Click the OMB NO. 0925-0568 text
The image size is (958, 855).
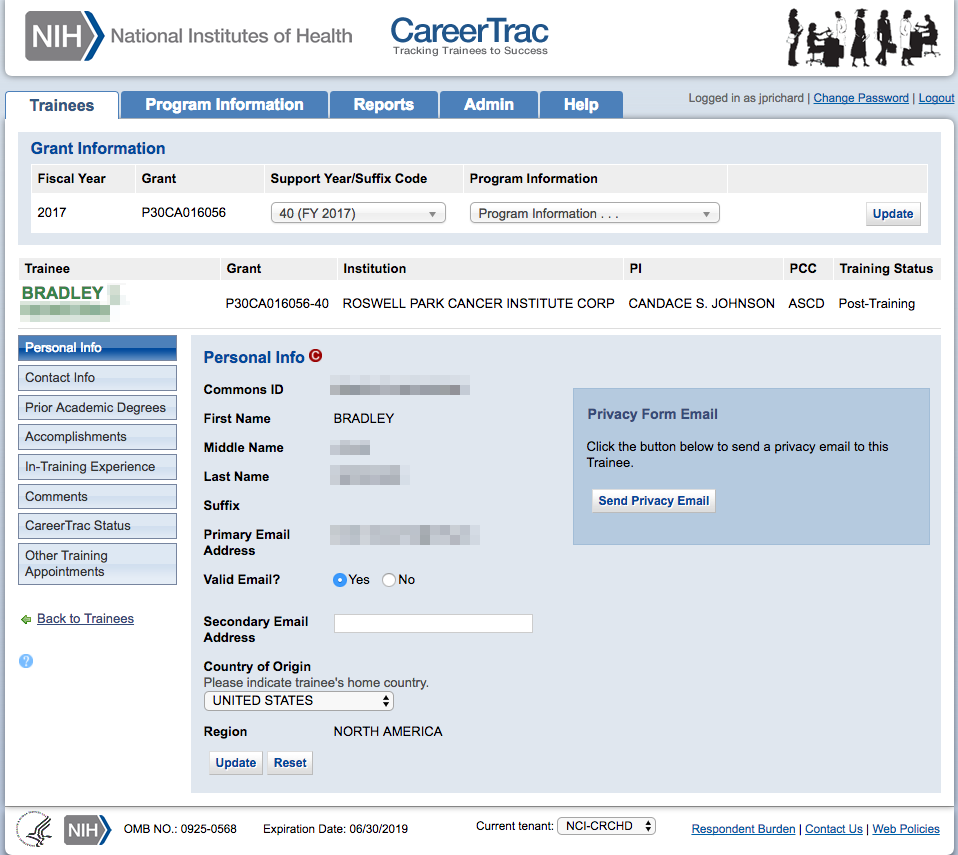click(x=180, y=829)
